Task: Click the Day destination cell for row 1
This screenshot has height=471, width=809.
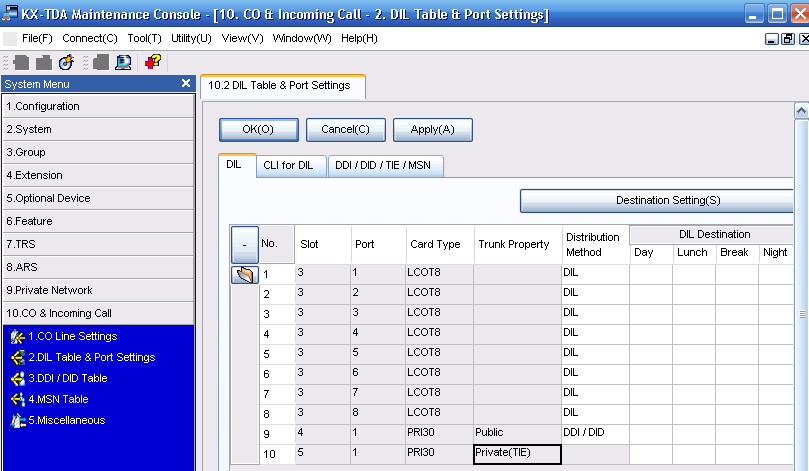Action: (x=651, y=273)
